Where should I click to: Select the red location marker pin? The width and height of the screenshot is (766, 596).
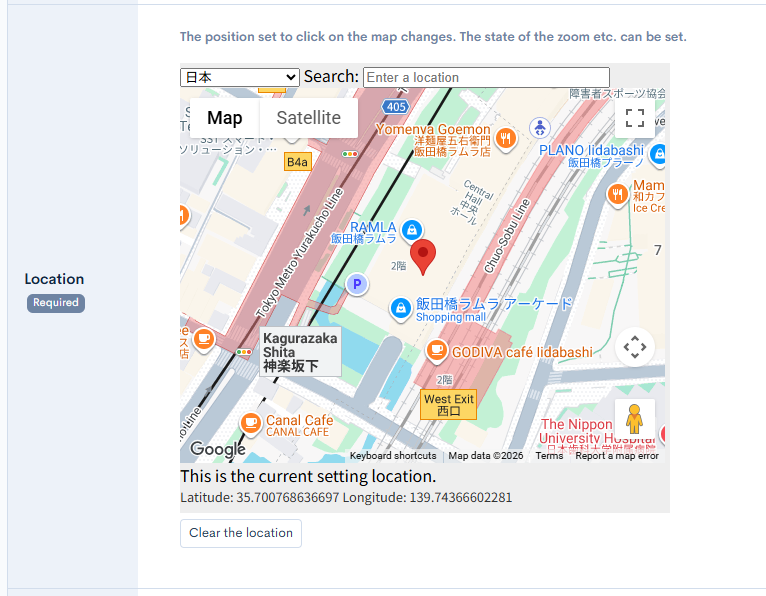[x=423, y=256]
